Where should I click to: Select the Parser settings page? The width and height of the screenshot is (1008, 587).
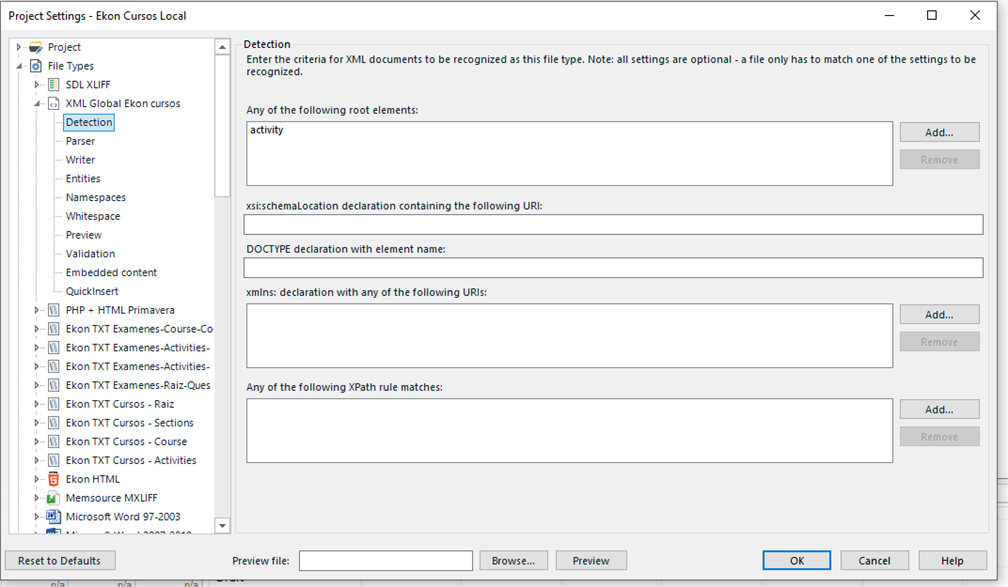point(80,141)
